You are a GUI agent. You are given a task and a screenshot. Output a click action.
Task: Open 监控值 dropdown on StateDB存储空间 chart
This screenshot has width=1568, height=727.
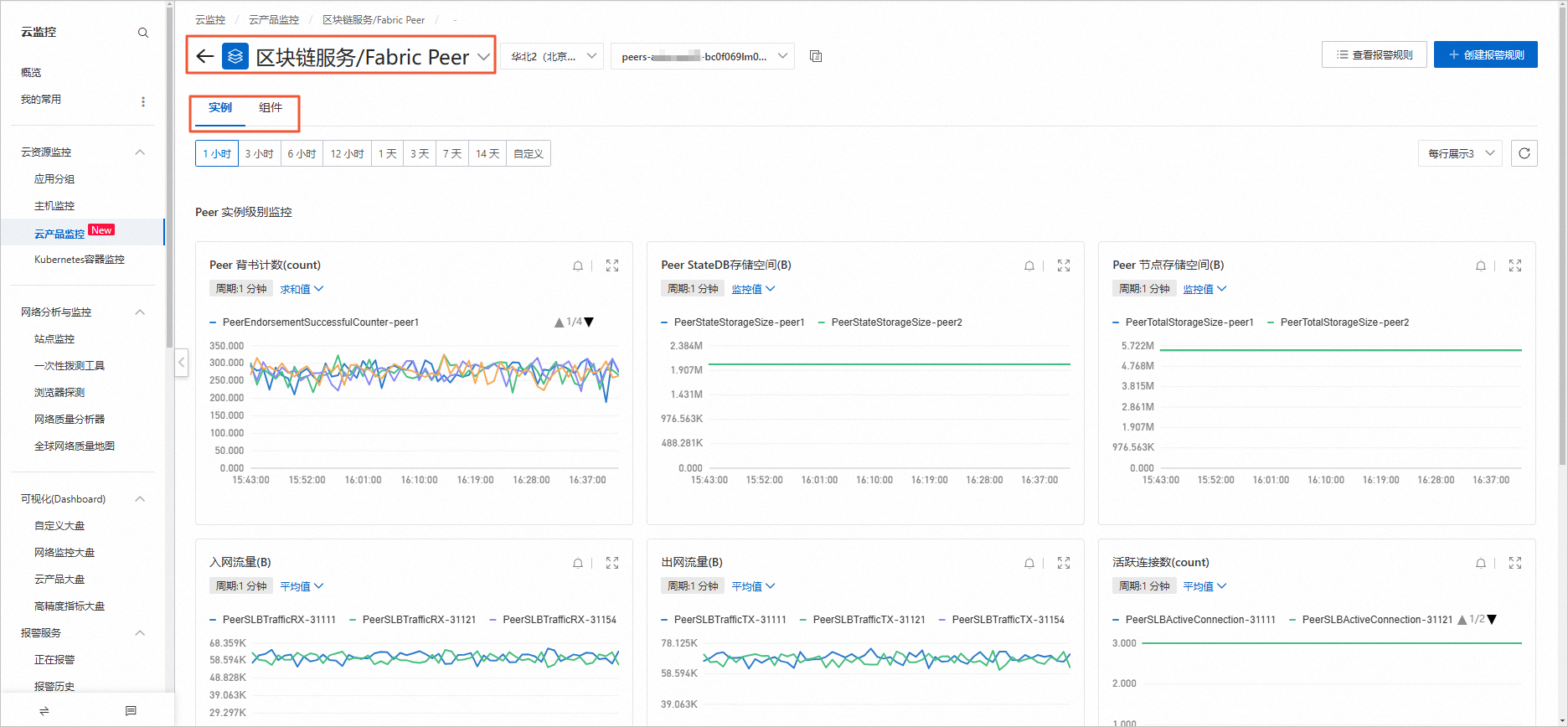click(753, 289)
